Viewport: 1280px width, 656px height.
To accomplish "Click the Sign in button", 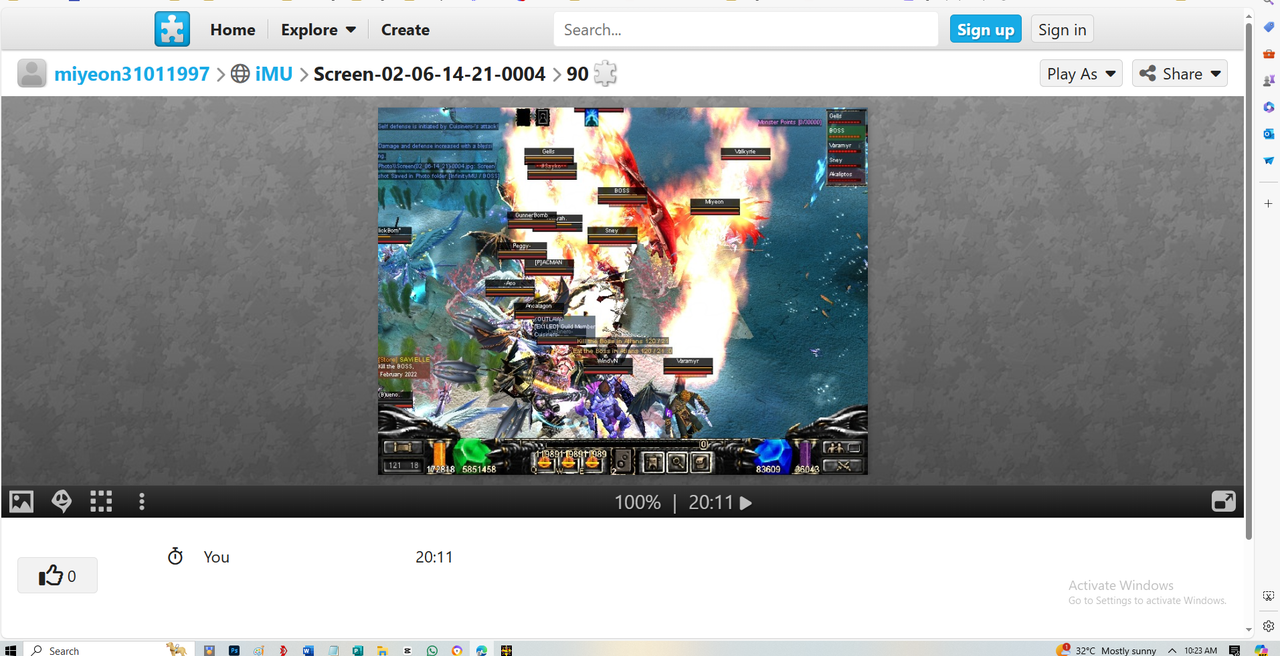I will coord(1062,30).
